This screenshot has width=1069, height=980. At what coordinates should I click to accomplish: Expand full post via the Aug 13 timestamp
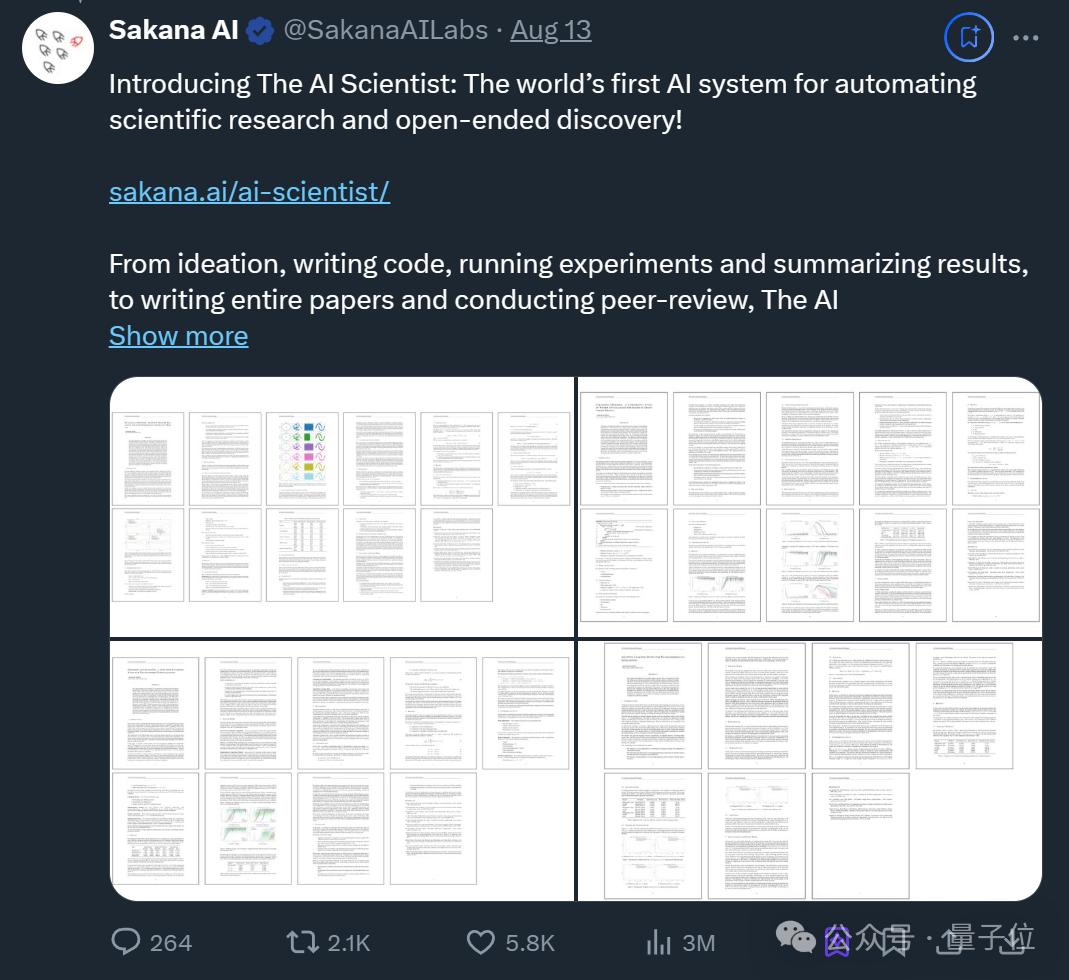pyautogui.click(x=551, y=30)
